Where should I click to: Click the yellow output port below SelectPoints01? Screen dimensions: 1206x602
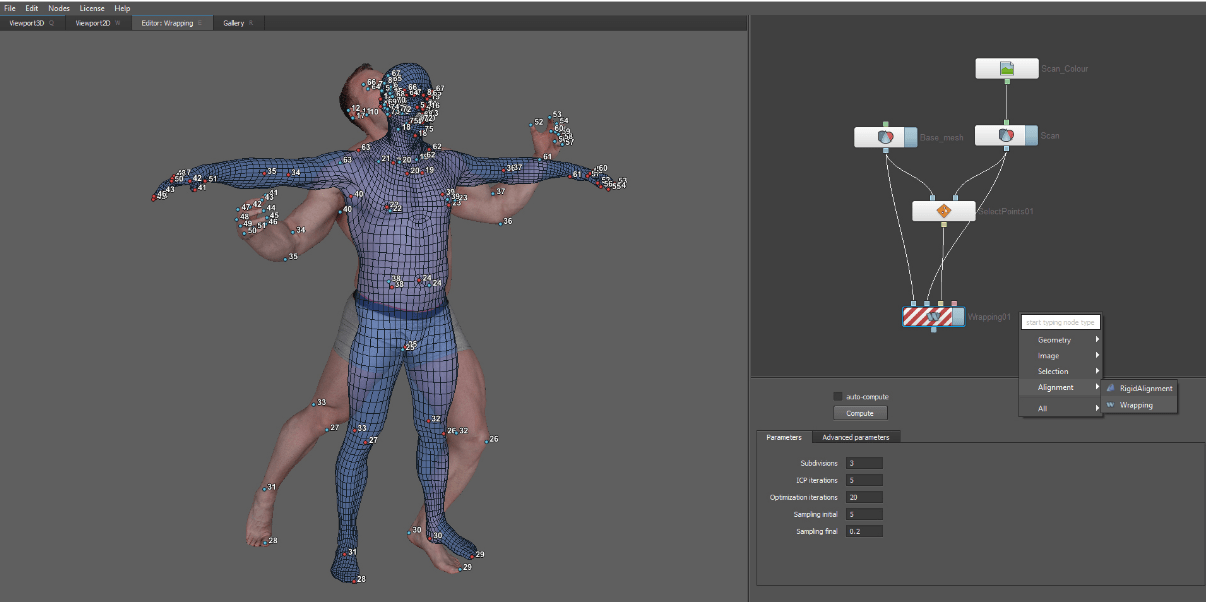coord(944,224)
